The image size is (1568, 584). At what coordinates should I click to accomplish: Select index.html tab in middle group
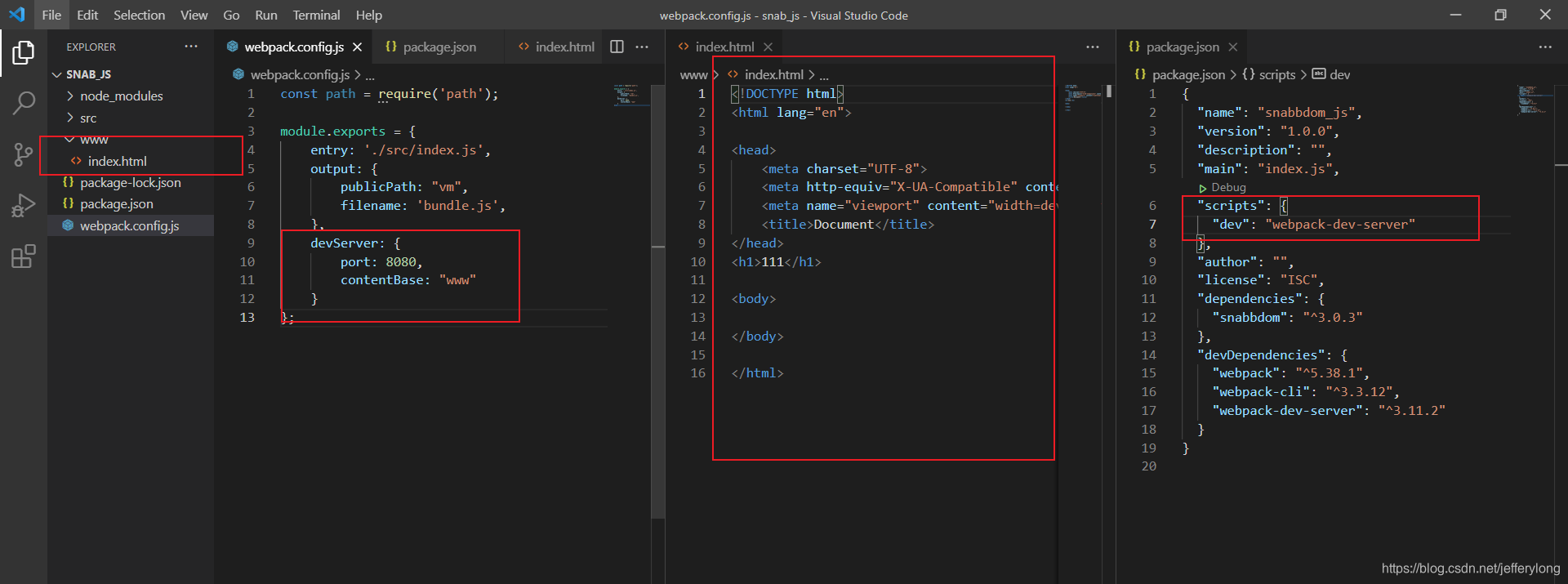tap(725, 47)
